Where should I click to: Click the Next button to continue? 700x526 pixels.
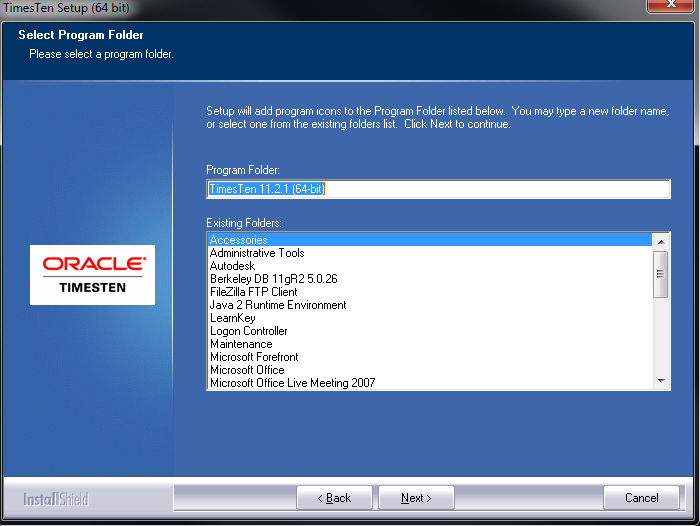coord(416,497)
